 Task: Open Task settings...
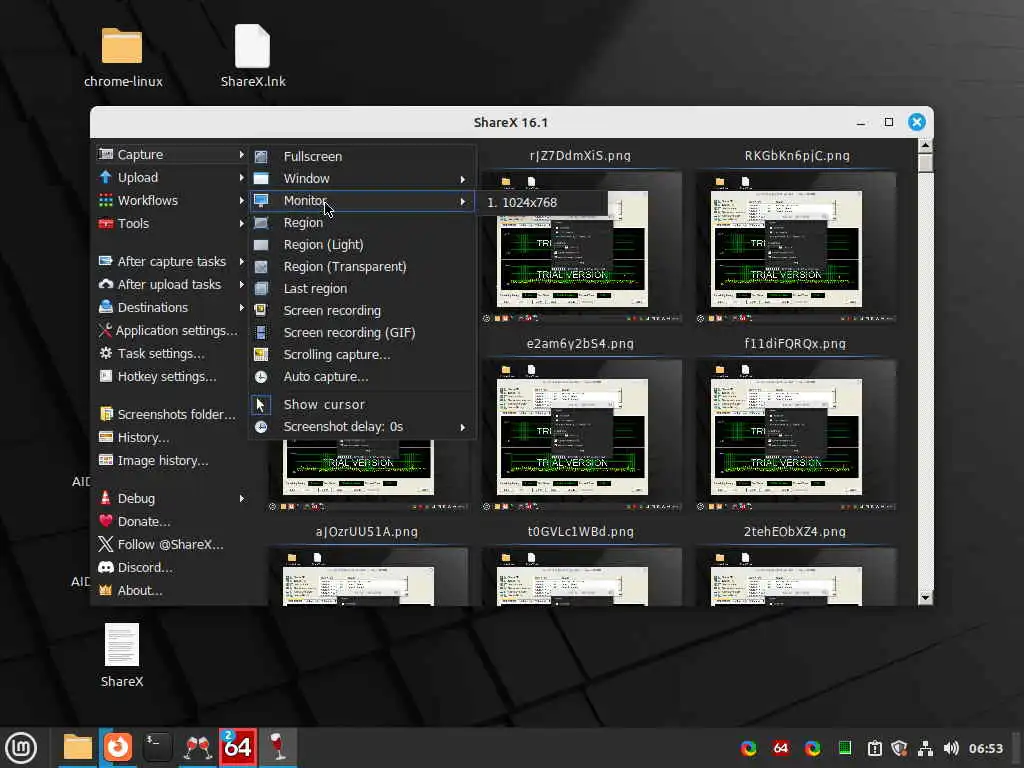pyautogui.click(x=171, y=353)
